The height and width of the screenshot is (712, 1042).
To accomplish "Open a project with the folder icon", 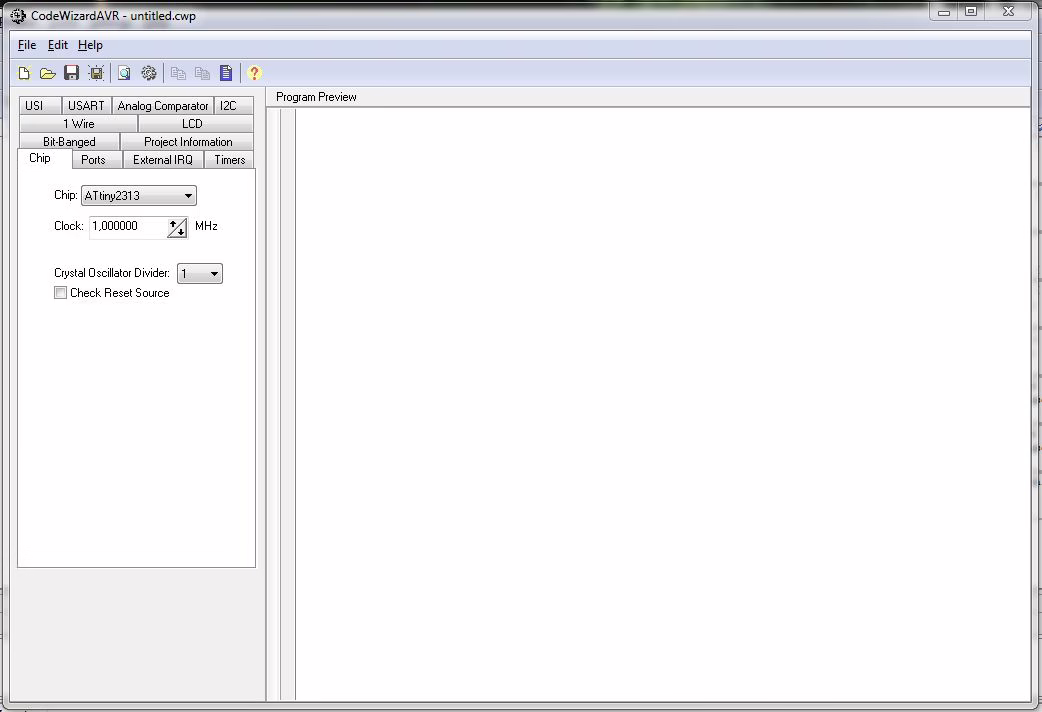I will coord(47,73).
